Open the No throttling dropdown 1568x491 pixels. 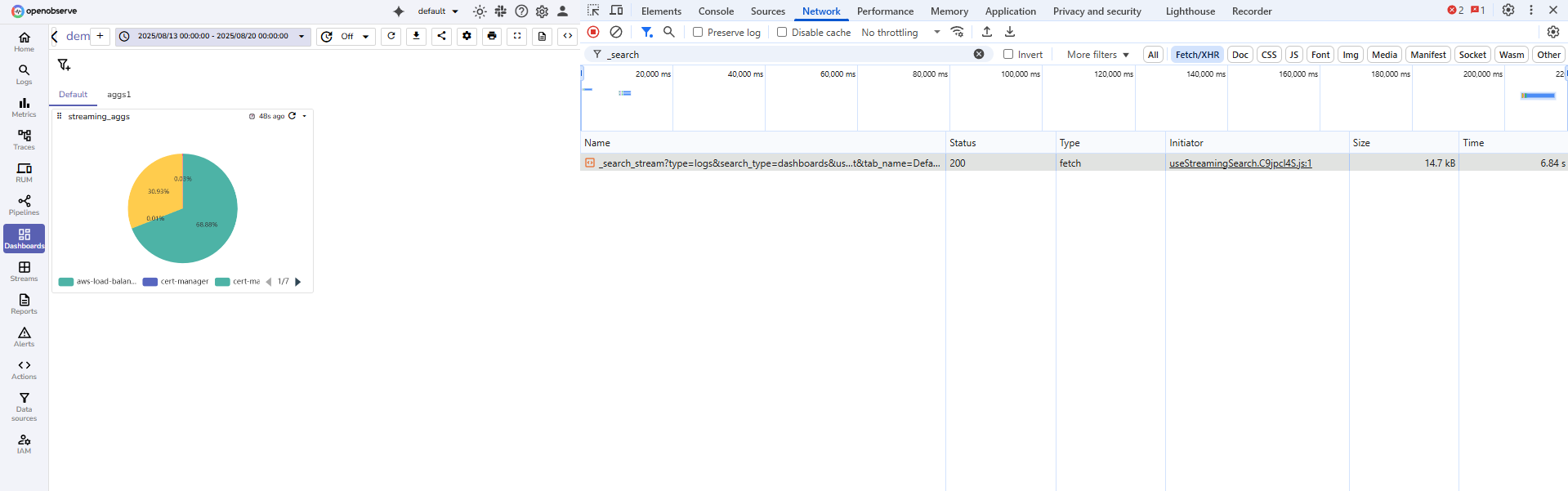point(900,33)
